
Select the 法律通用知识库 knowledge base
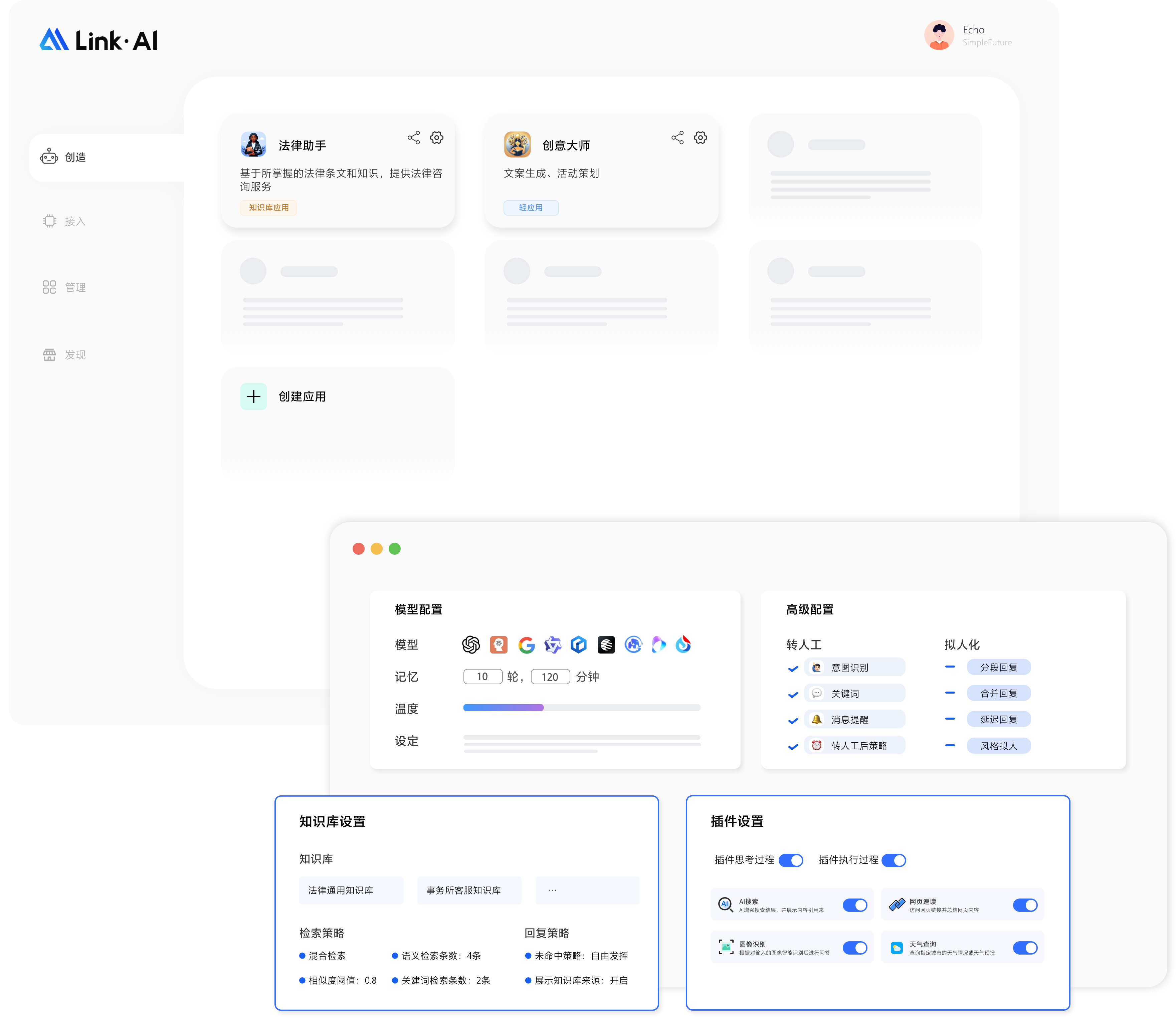coord(351,890)
